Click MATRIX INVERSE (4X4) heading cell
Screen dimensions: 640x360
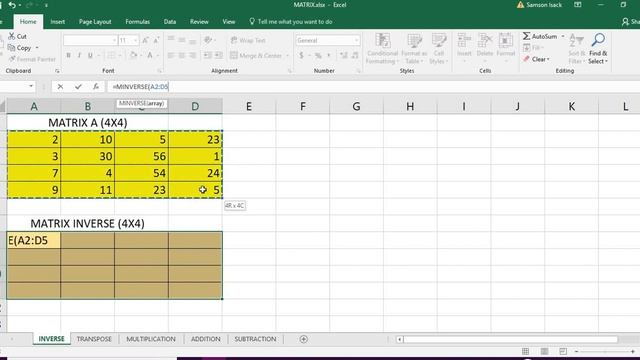point(87,224)
